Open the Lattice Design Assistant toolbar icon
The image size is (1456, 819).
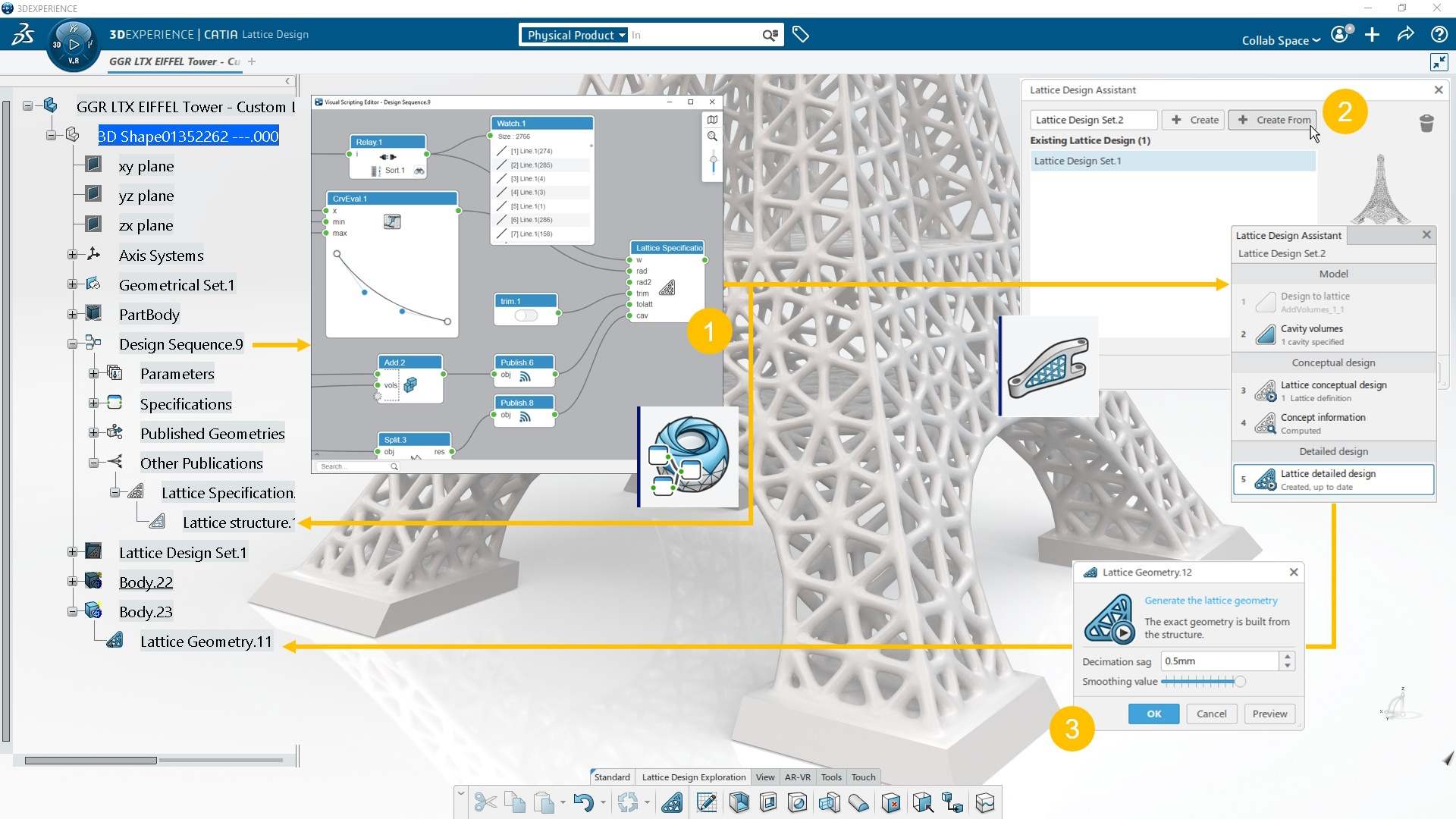672,802
